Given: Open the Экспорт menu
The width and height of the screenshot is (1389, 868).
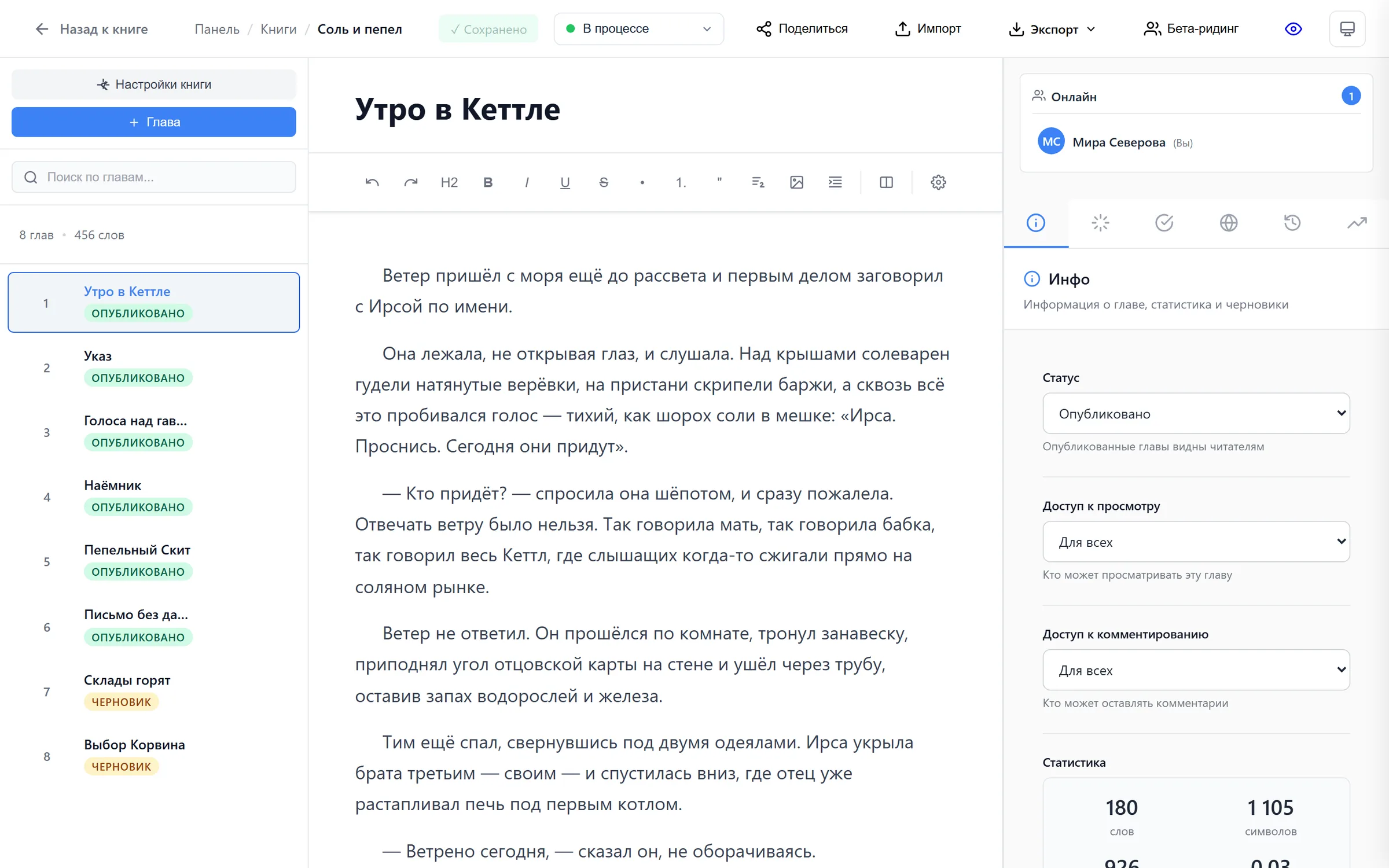Looking at the screenshot, I should click(1052, 29).
